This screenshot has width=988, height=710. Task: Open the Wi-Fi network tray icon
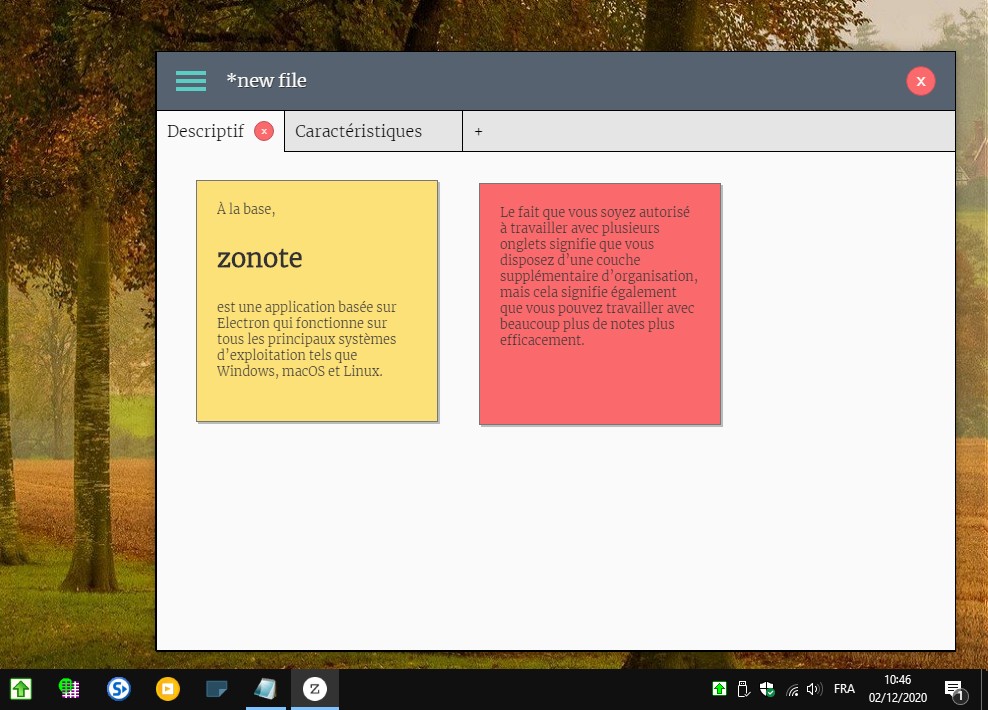pyautogui.click(x=792, y=690)
